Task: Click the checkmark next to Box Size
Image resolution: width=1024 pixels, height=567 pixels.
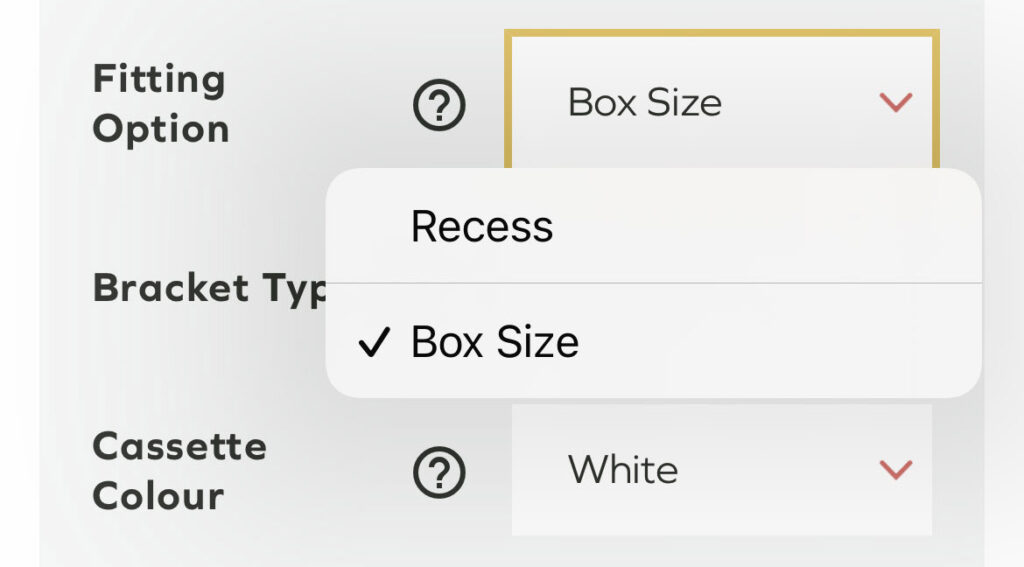Action: tap(373, 343)
